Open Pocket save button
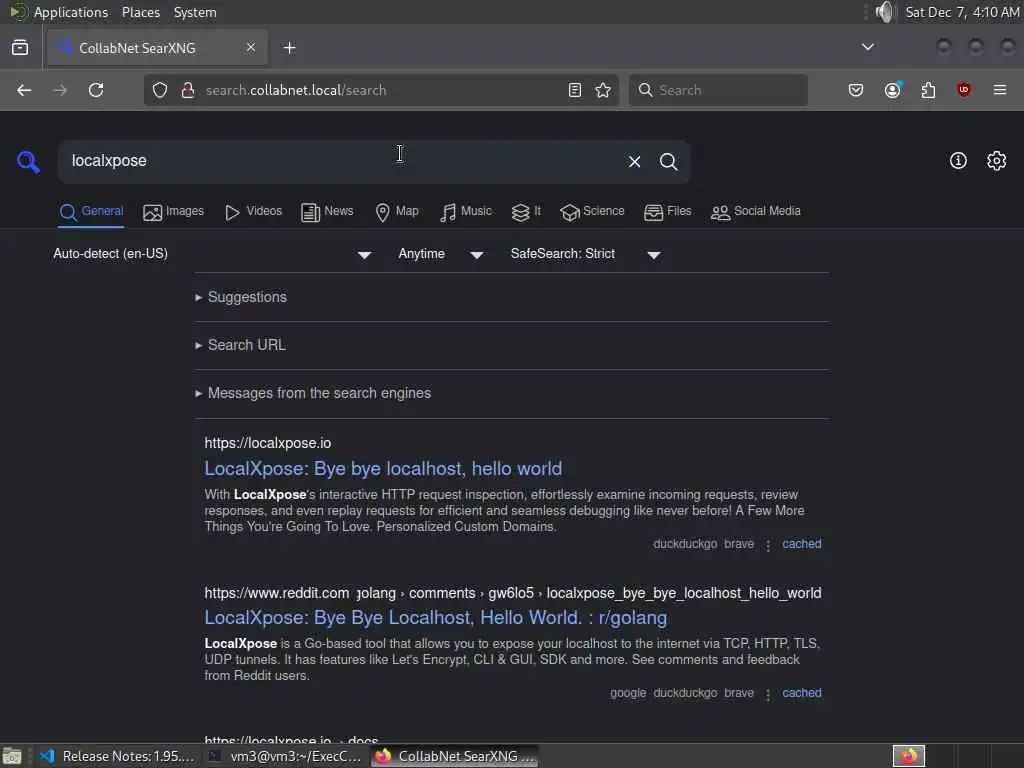 click(x=856, y=90)
